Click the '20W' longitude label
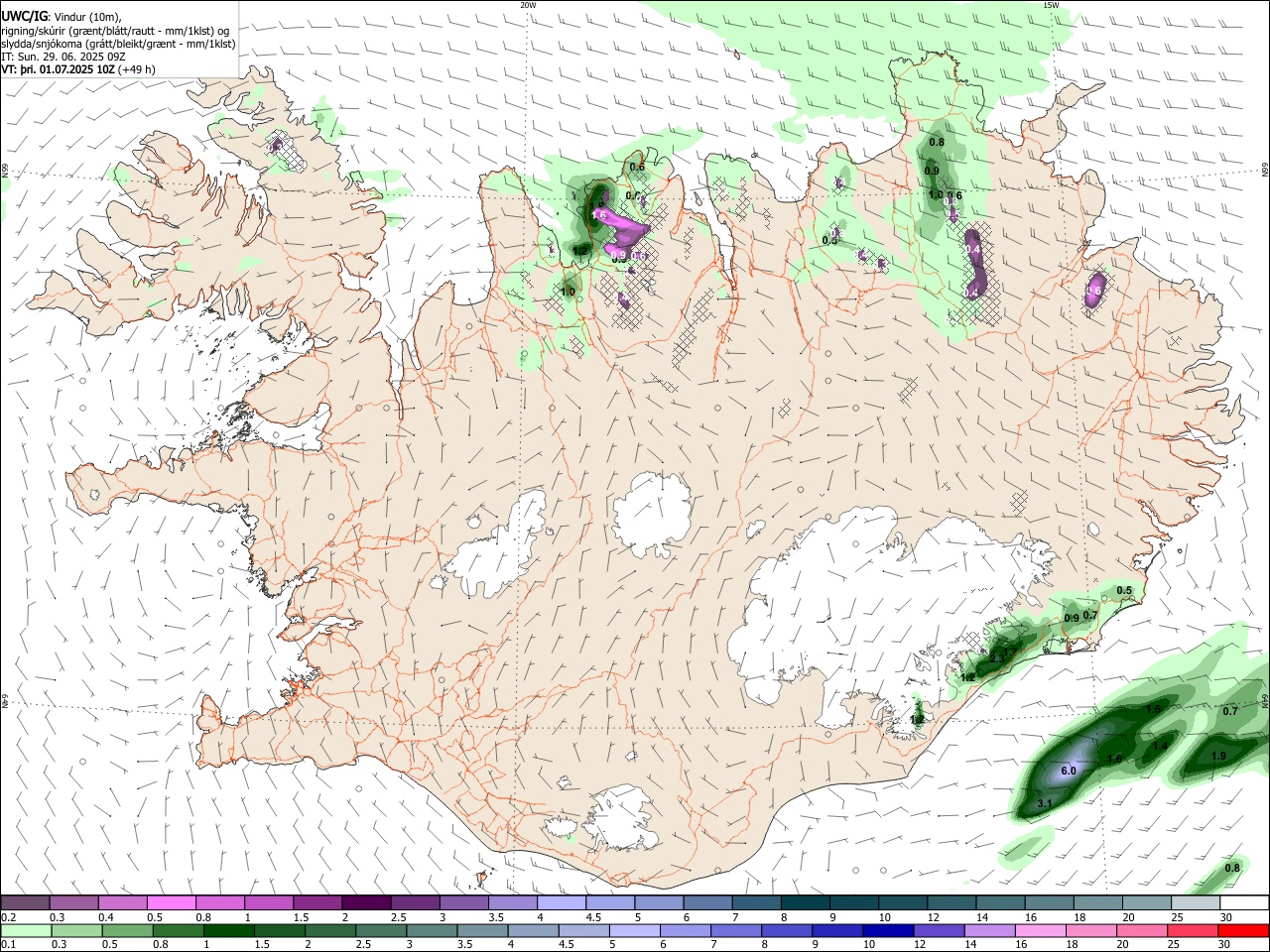The width and height of the screenshot is (1270, 952). coord(528,5)
